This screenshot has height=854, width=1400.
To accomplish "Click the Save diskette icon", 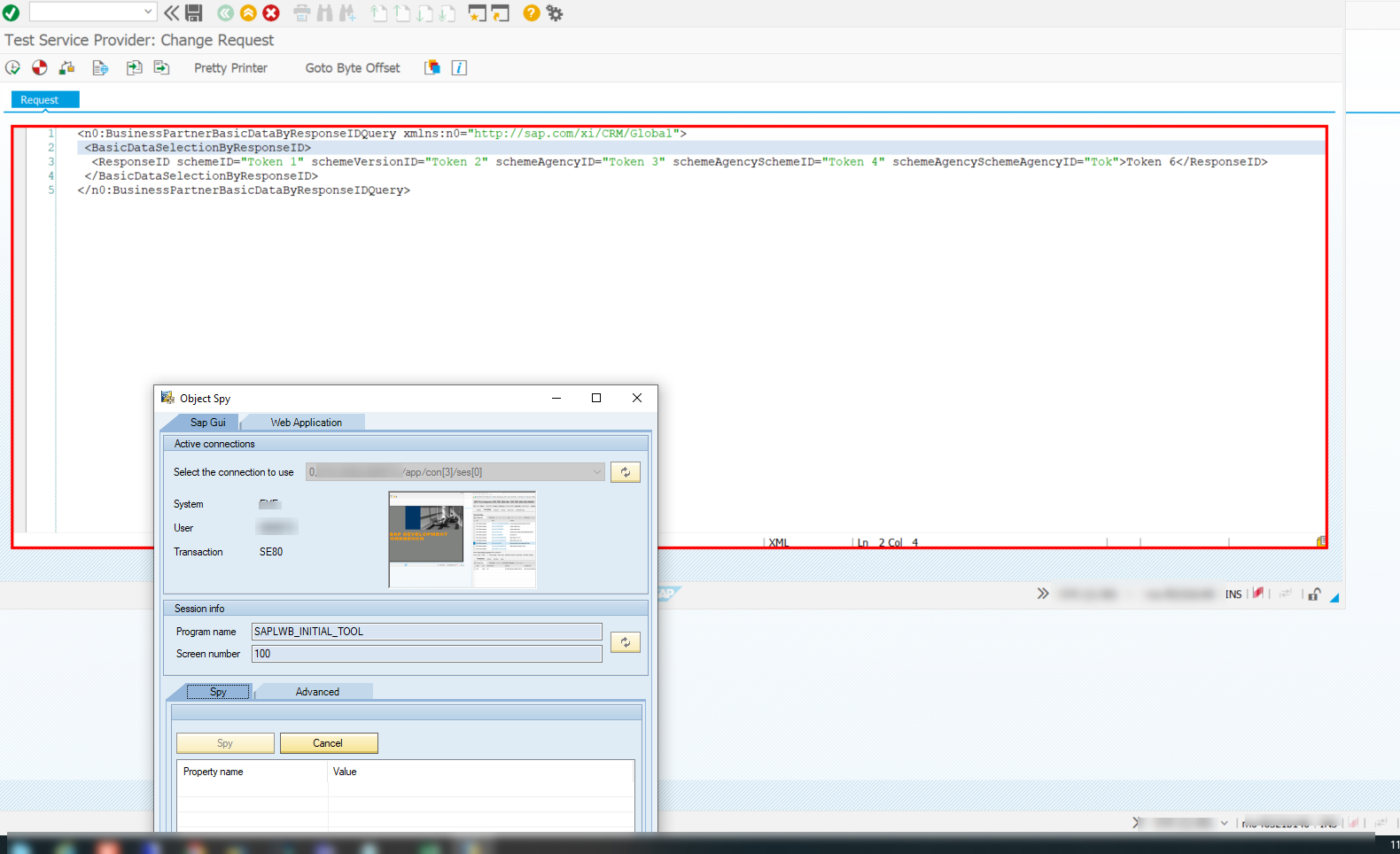I will click(x=193, y=13).
